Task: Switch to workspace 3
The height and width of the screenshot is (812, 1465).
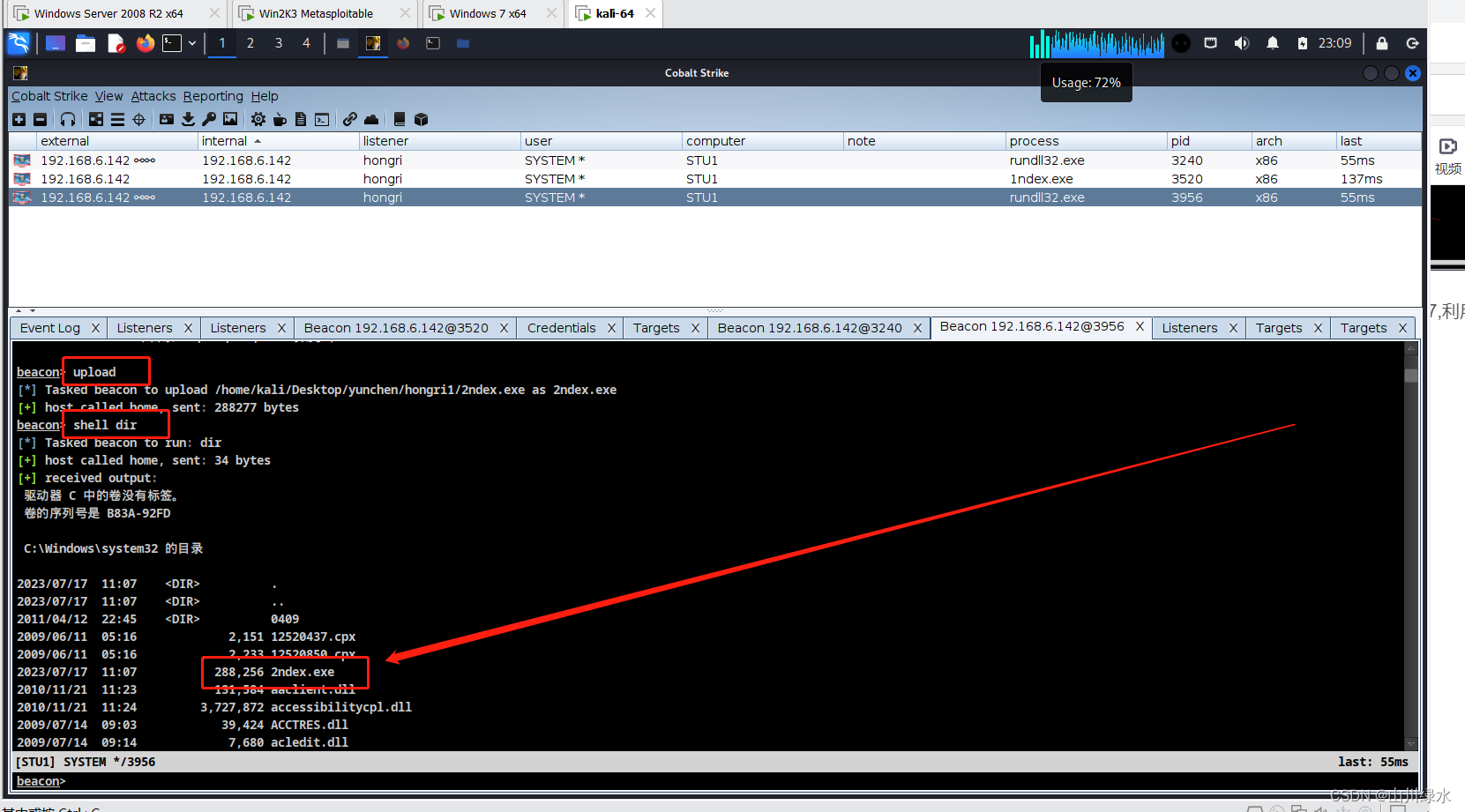Action: coord(279,43)
